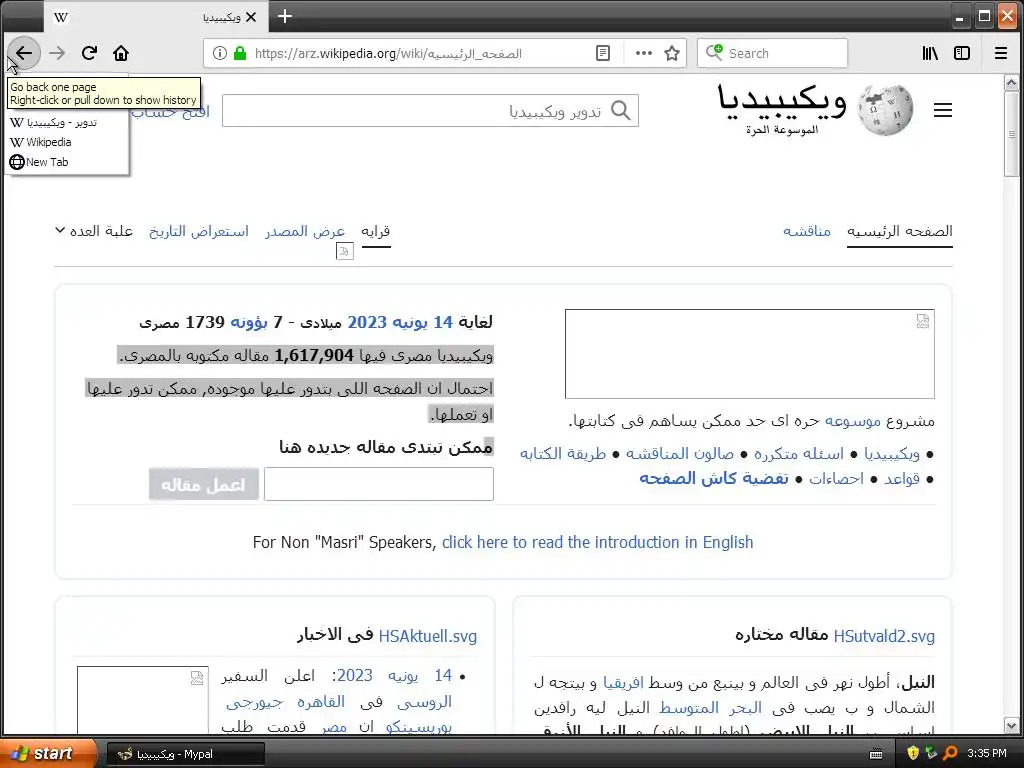Open البحر المتوسط Mediterranean link
1024x768 pixels.
click(x=711, y=708)
